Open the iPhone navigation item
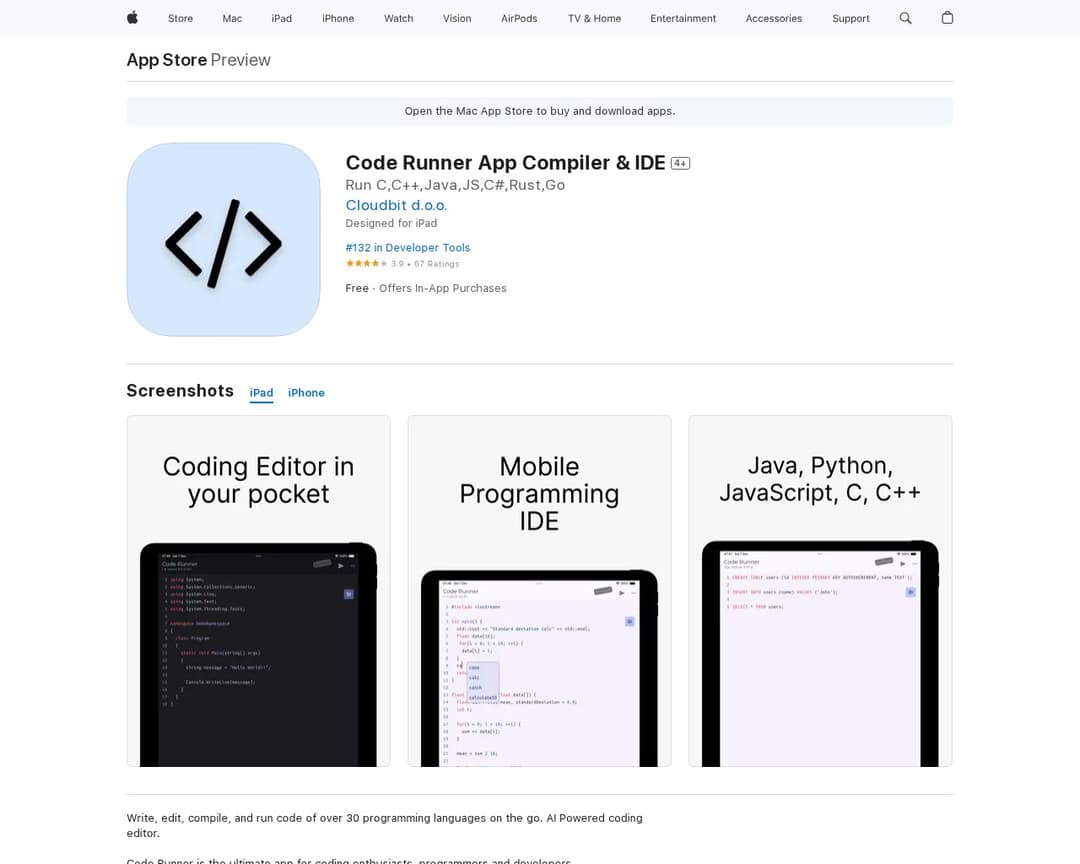Image resolution: width=1080 pixels, height=864 pixels. [338, 19]
